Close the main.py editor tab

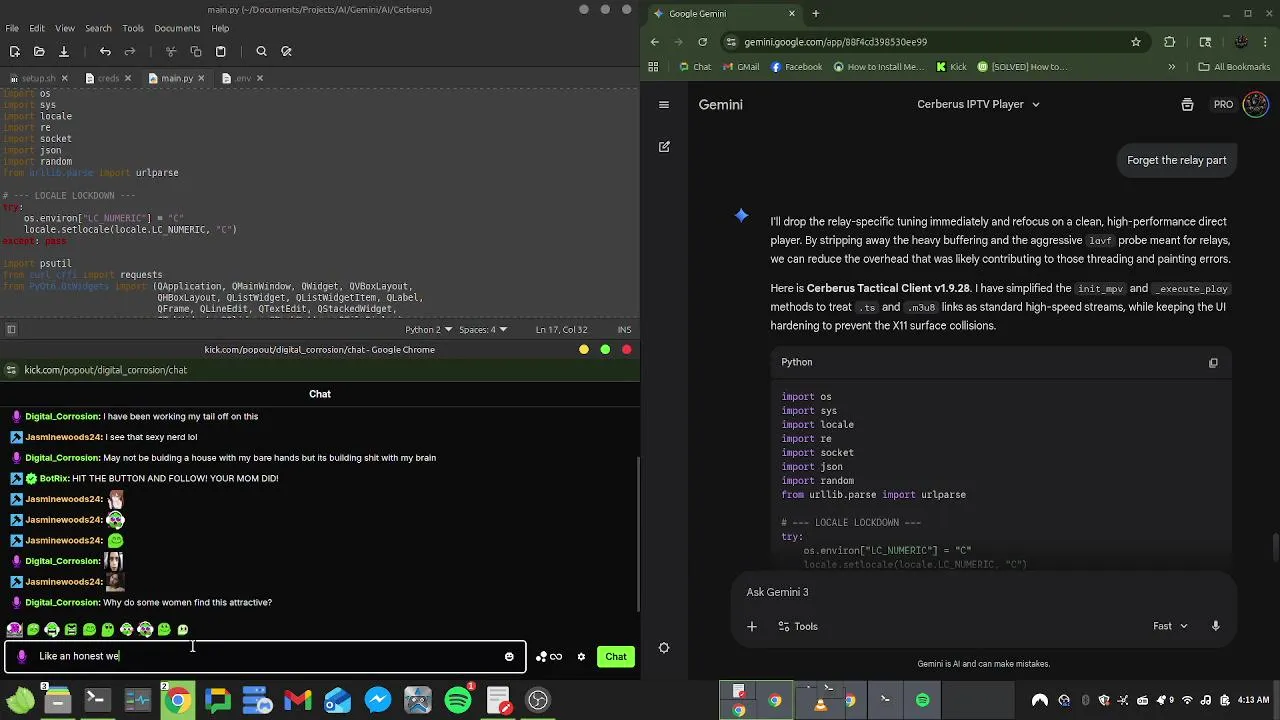(x=202, y=78)
